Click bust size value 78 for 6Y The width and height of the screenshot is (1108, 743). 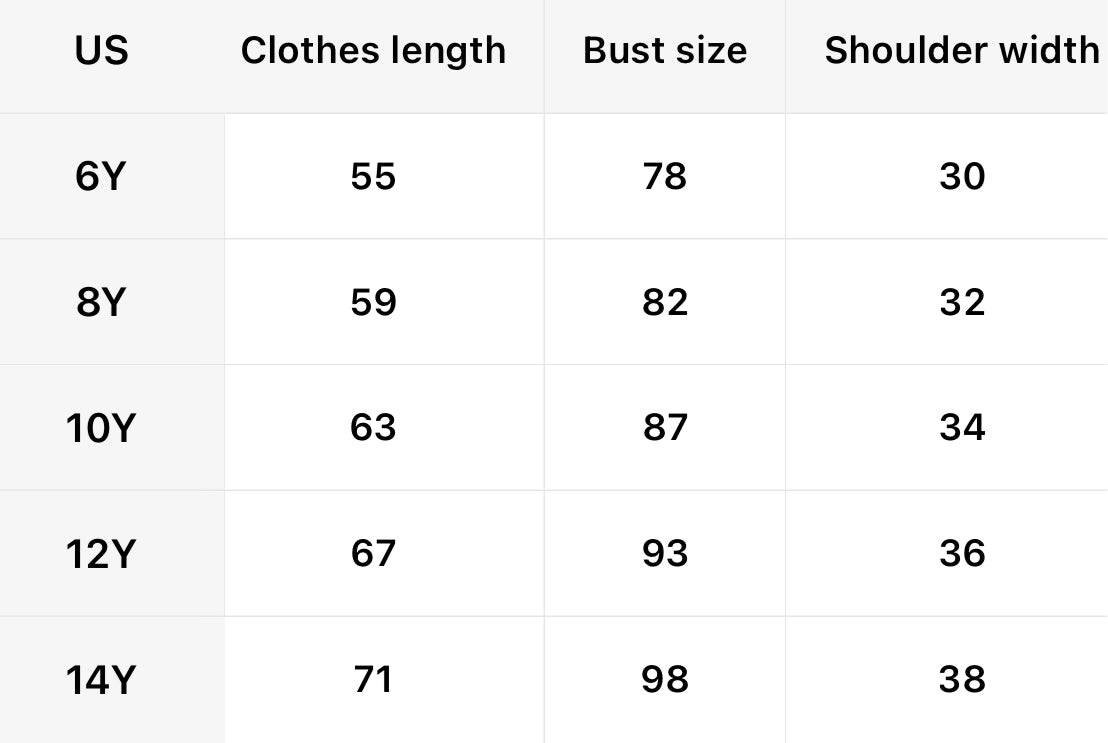click(665, 176)
